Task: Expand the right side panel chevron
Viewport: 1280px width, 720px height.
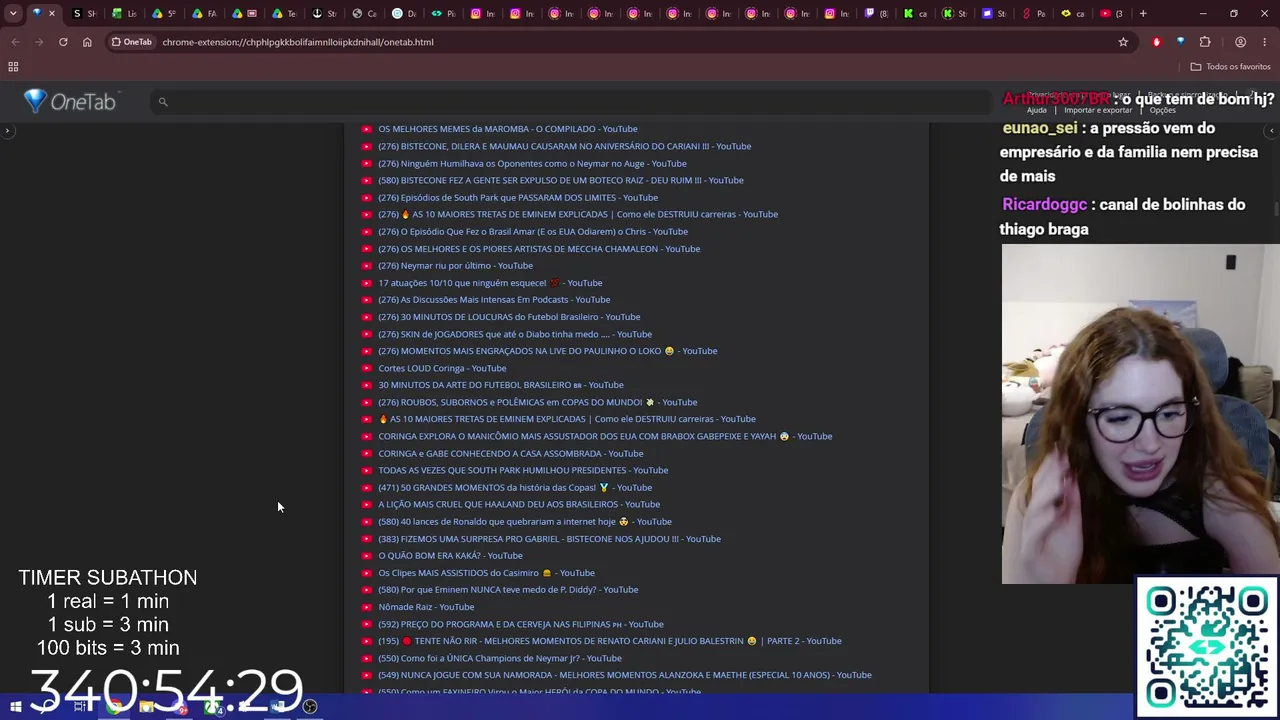Action: click(1272, 131)
